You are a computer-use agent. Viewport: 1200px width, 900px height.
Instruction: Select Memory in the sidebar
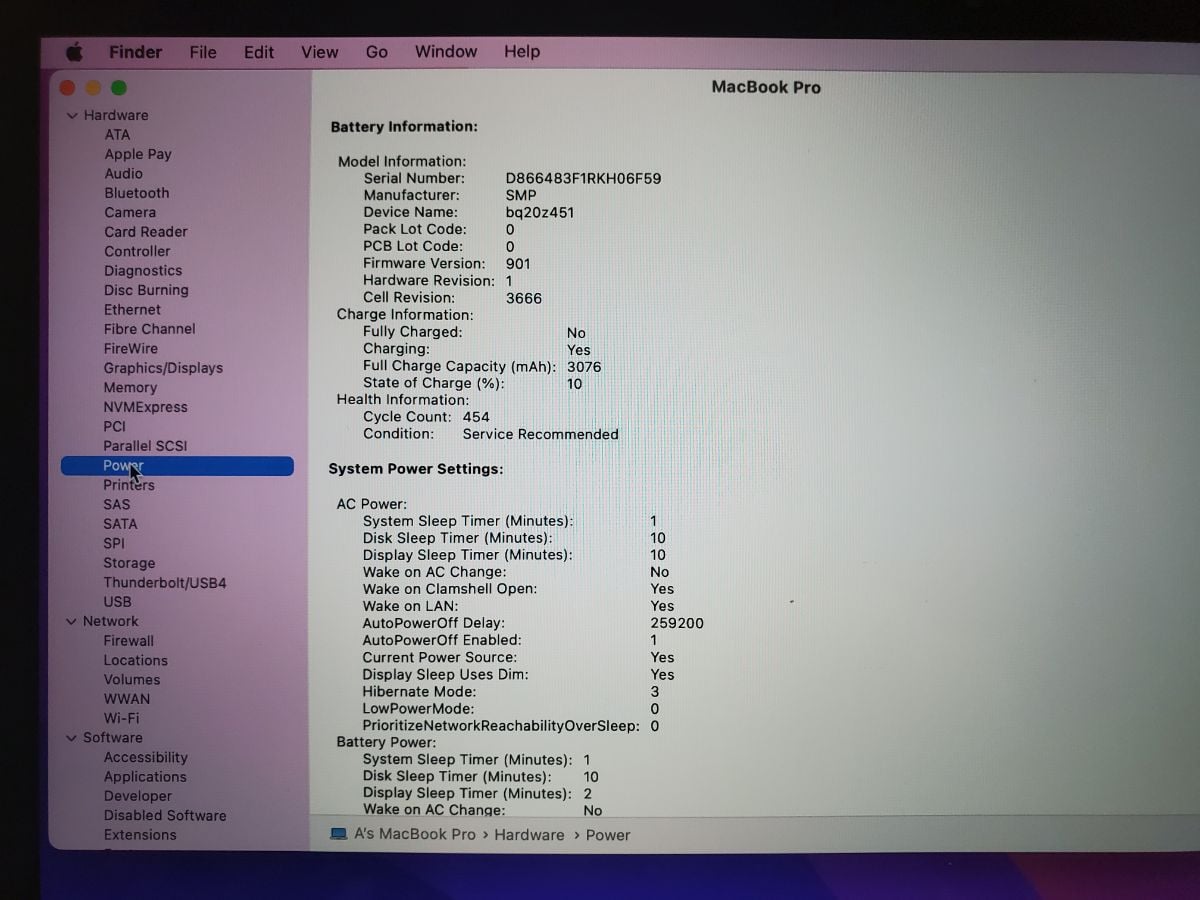pos(130,388)
